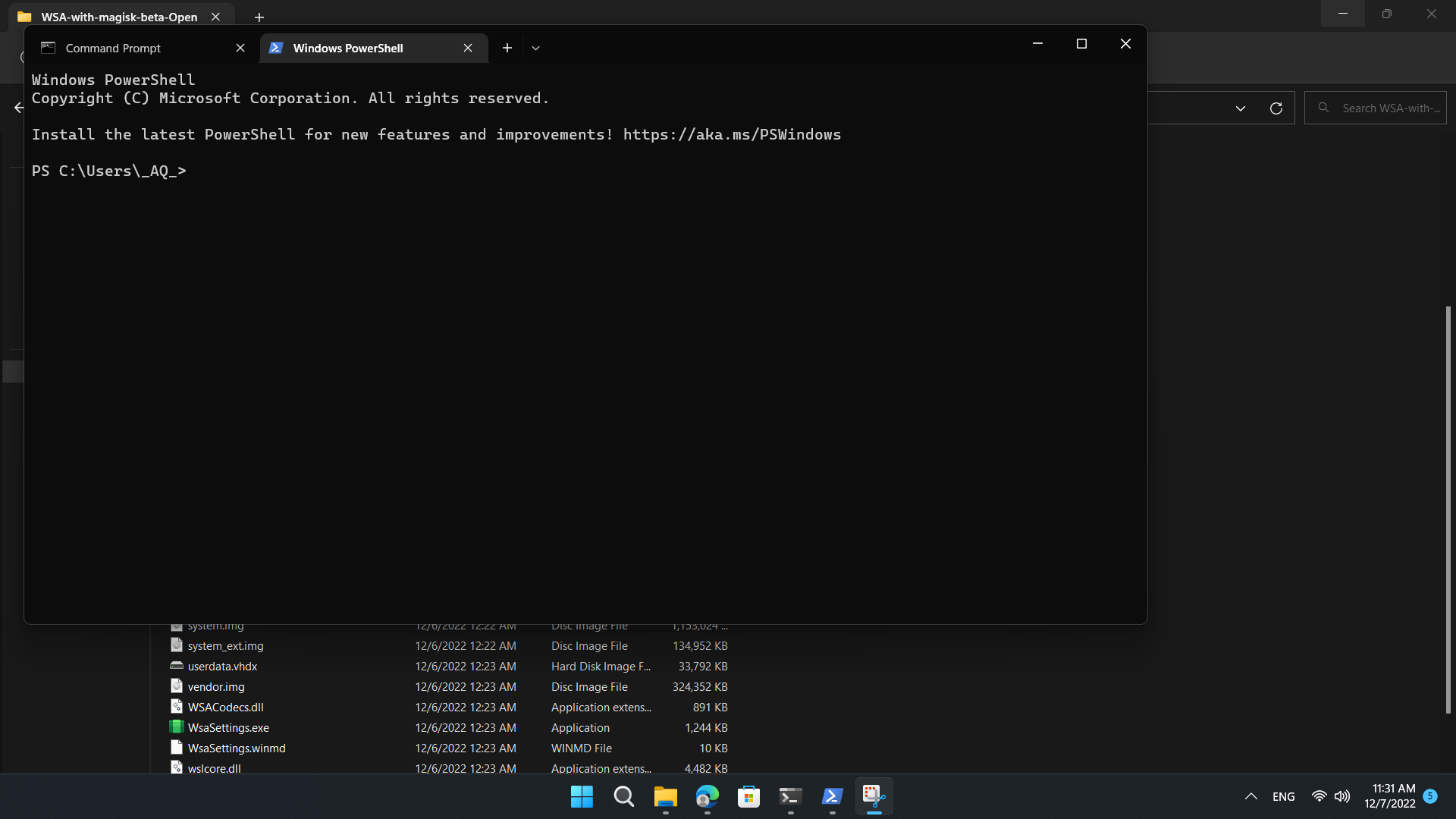Click the system_ext.img file icon

coord(177,645)
